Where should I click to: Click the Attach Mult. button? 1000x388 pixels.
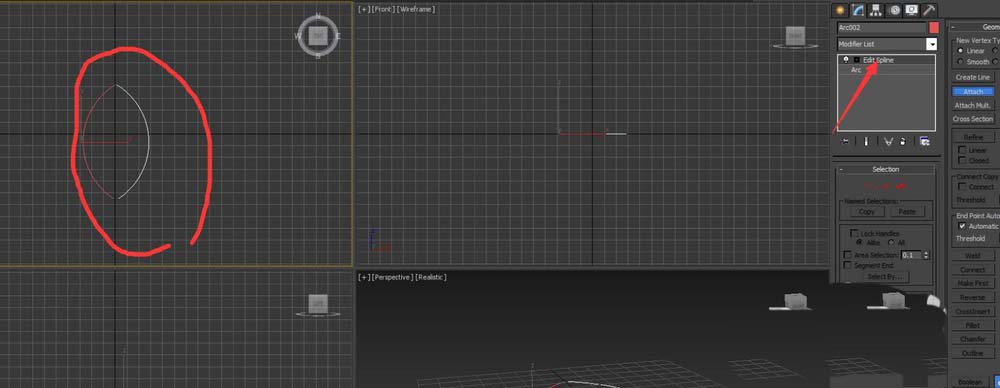973,105
